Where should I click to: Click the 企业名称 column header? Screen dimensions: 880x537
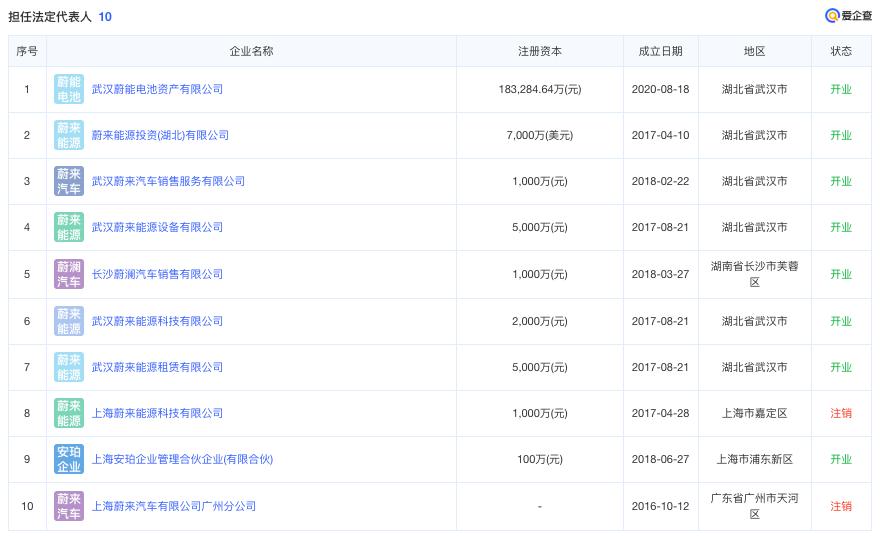point(251,51)
